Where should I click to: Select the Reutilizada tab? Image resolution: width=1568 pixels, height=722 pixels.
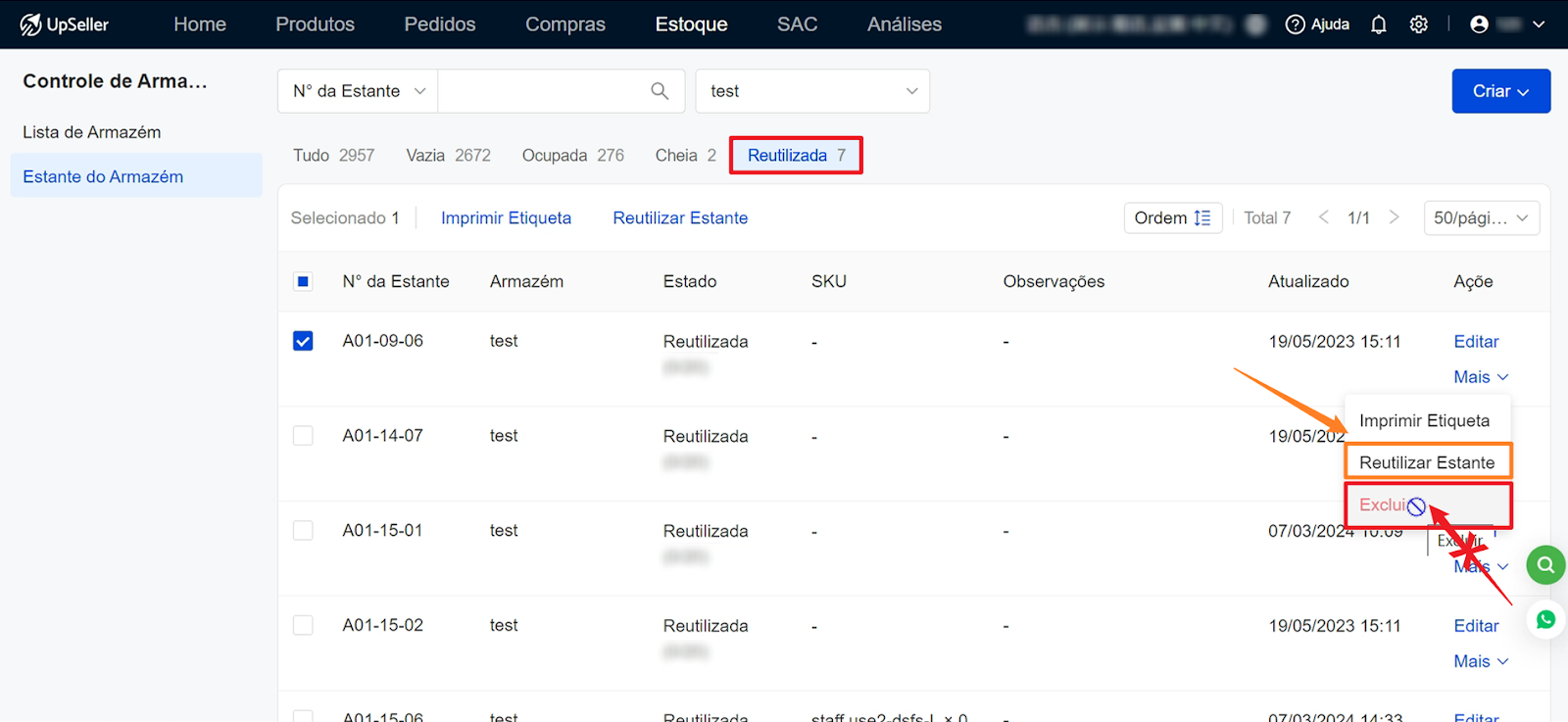(x=796, y=156)
